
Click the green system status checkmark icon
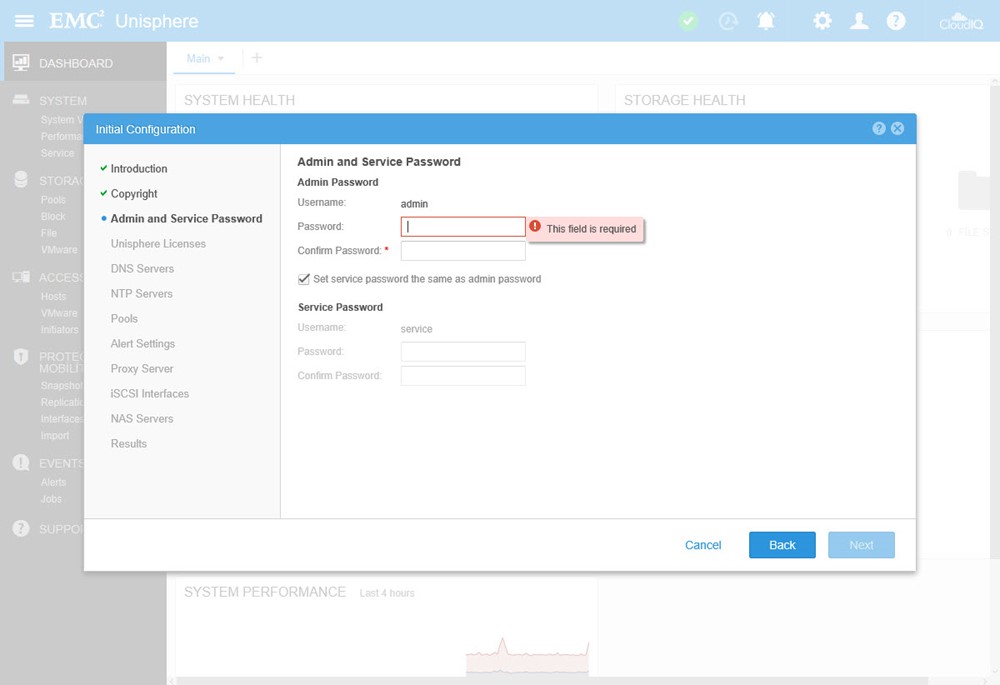[688, 21]
